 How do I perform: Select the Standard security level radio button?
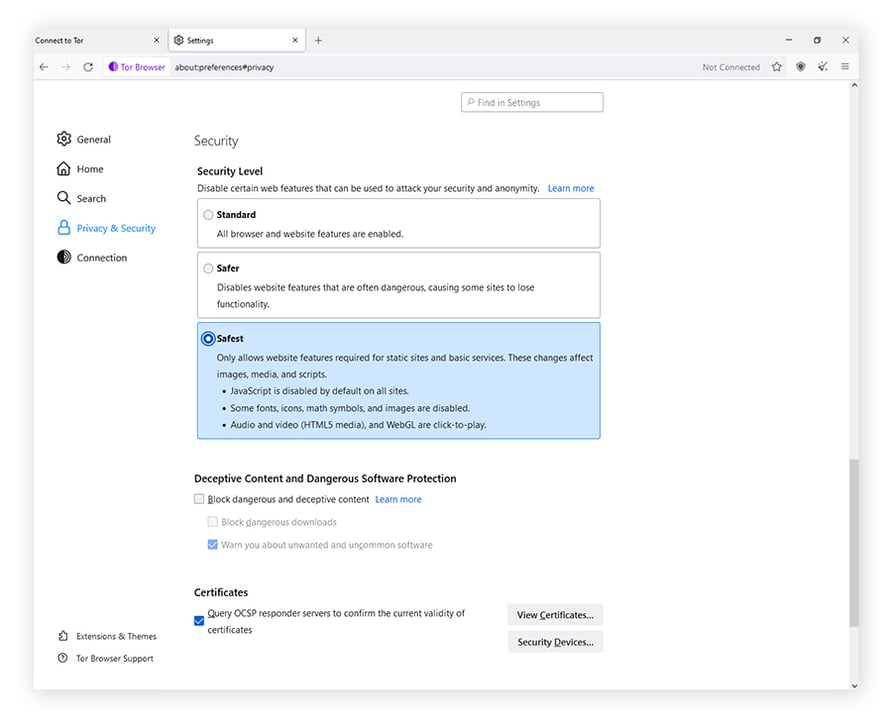tap(208, 214)
